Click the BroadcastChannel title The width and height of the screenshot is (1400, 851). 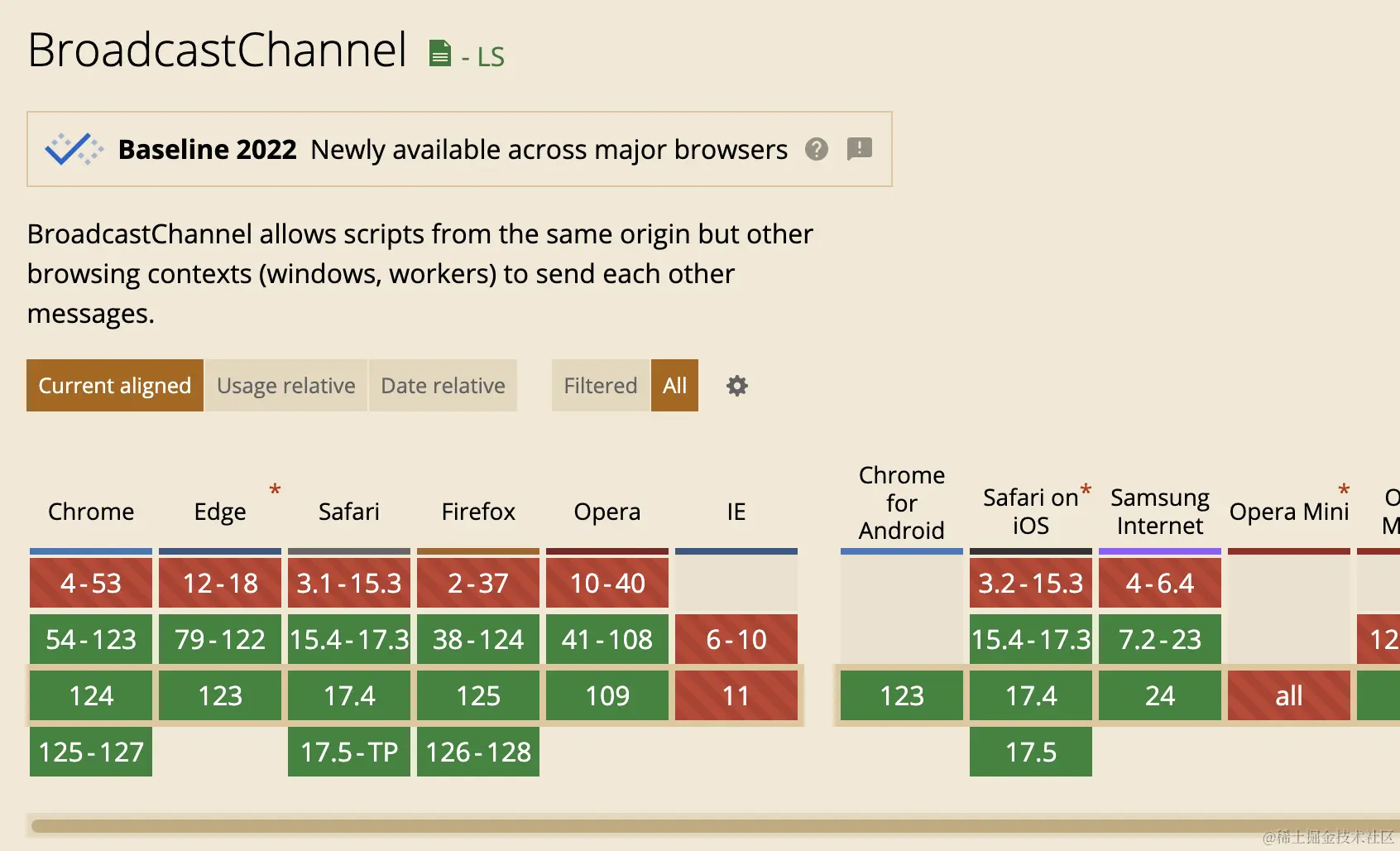[x=218, y=50]
